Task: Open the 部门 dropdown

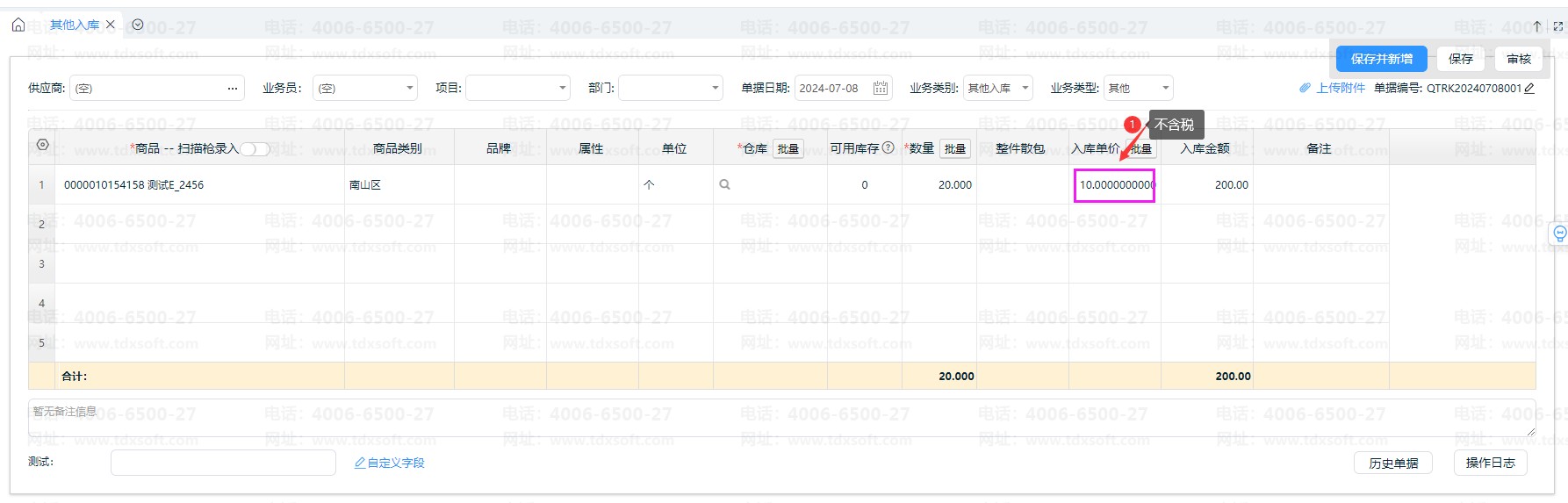Action: point(716,88)
